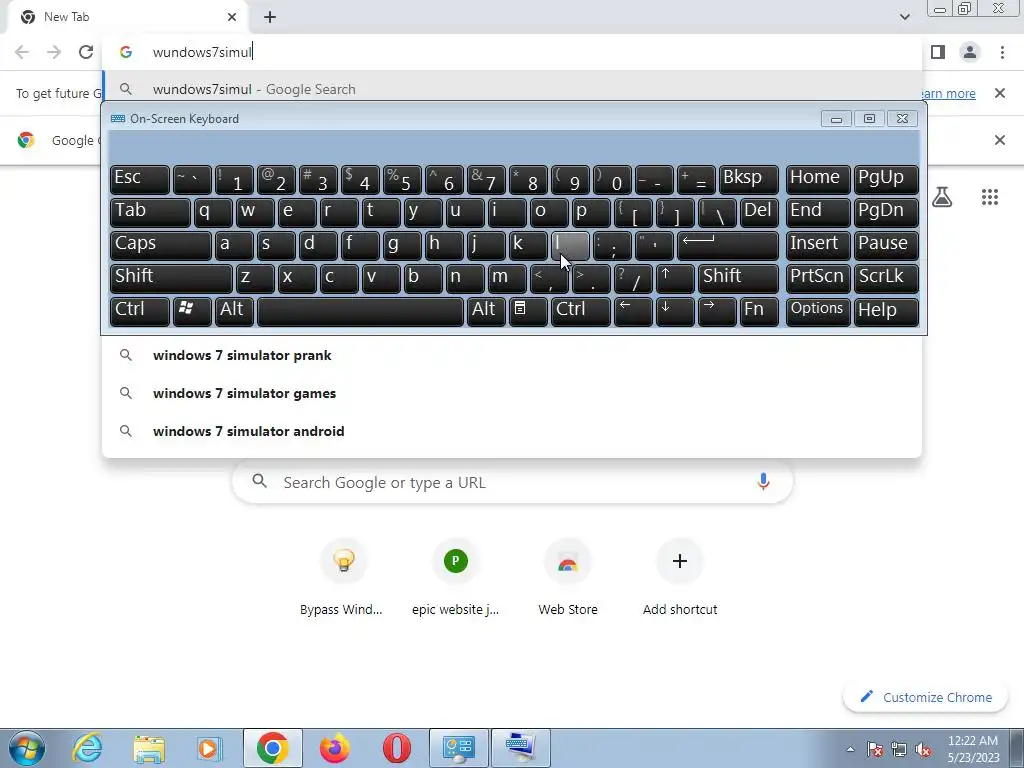Tap PrtScn key on On-Screen Keyboard
The width and height of the screenshot is (1024, 768).
point(818,278)
